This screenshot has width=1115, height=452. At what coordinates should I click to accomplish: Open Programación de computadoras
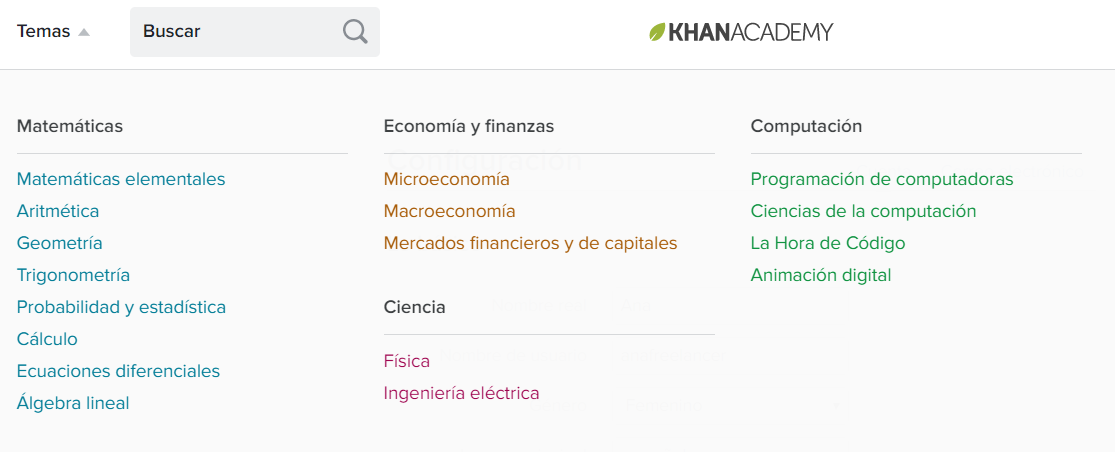point(882,179)
